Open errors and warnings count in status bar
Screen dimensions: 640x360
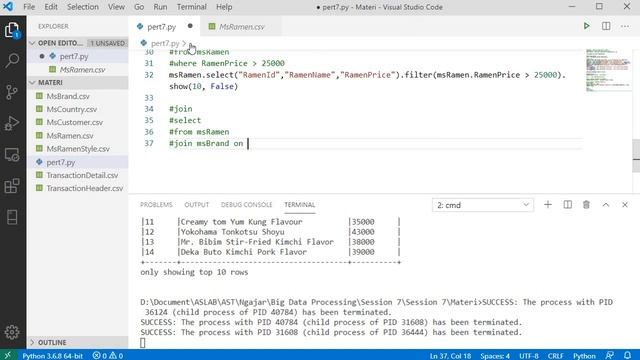[108, 356]
